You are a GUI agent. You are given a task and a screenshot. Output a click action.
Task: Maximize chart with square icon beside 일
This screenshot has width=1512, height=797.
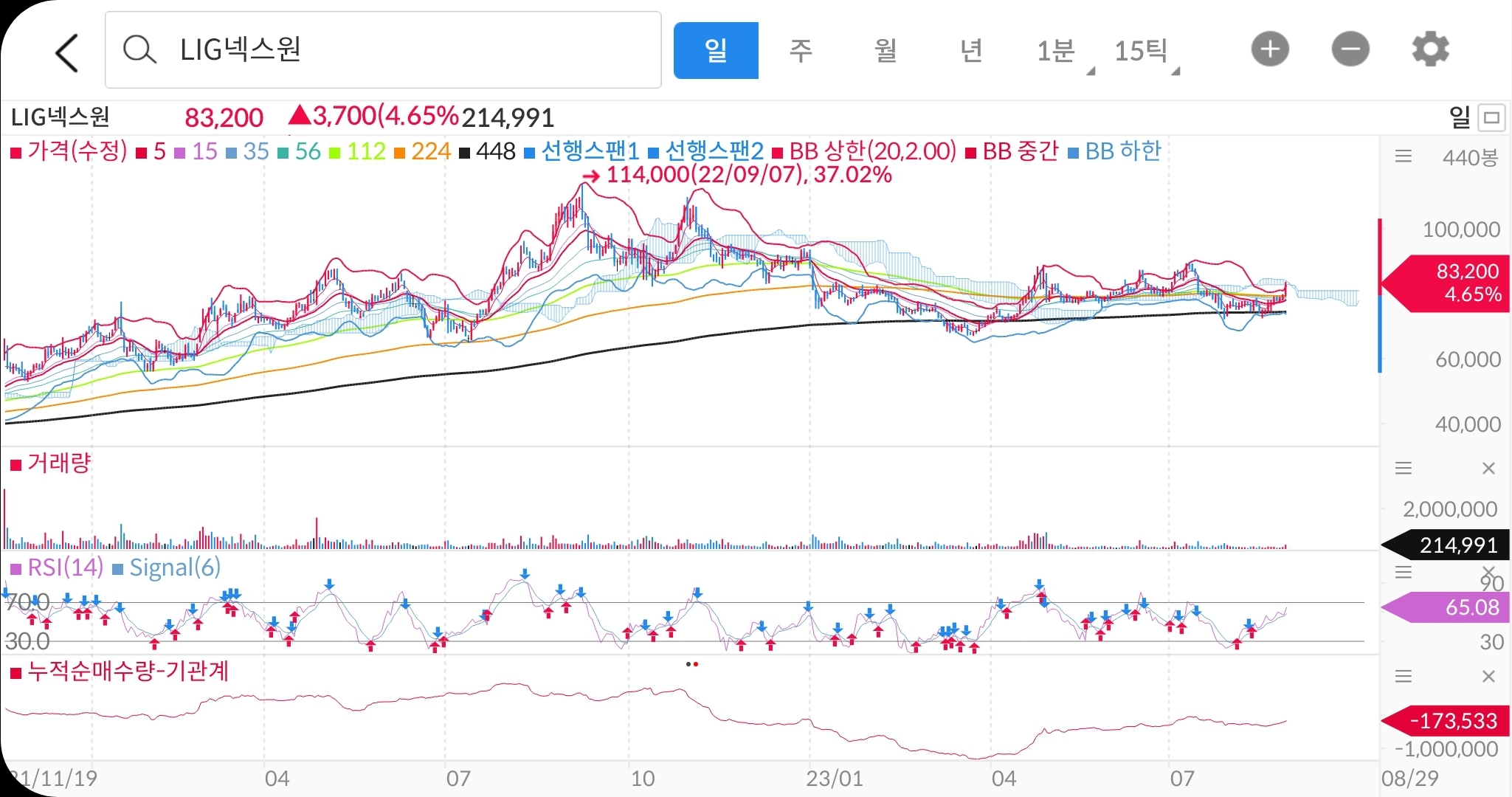(1492, 117)
